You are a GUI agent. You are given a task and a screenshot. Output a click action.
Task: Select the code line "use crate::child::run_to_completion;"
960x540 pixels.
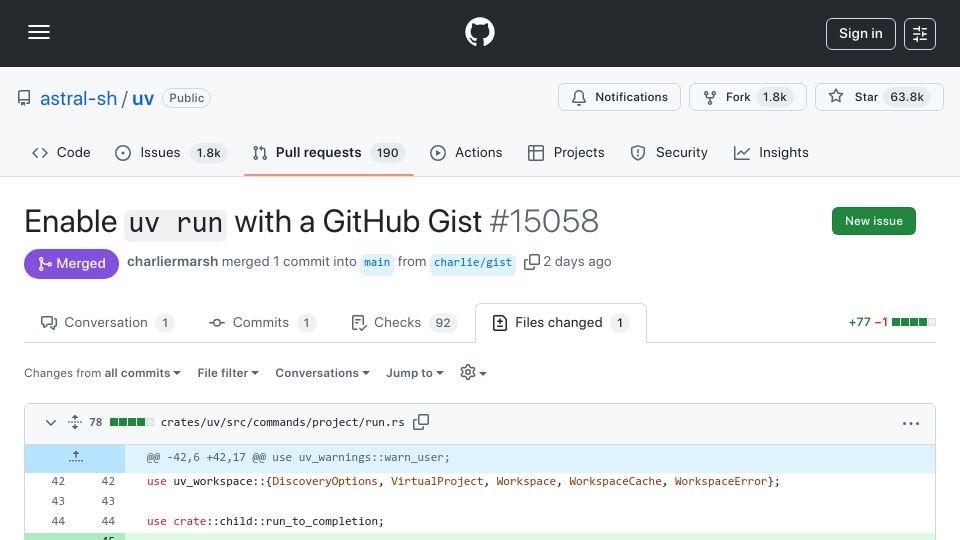tap(265, 521)
